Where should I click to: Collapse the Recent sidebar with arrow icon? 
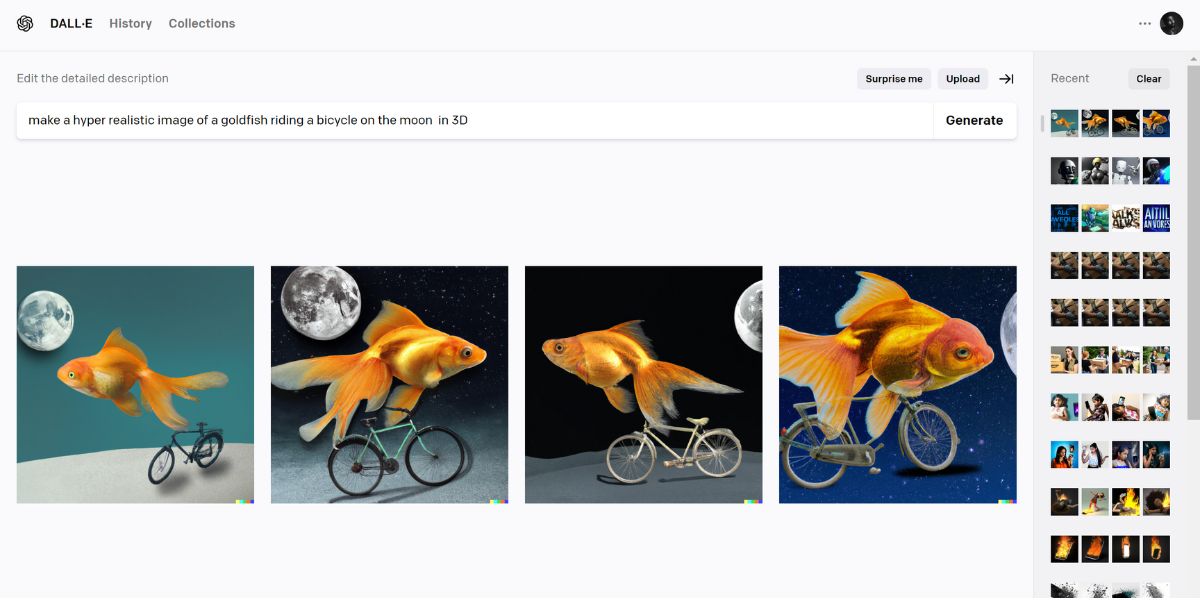tap(1006, 79)
